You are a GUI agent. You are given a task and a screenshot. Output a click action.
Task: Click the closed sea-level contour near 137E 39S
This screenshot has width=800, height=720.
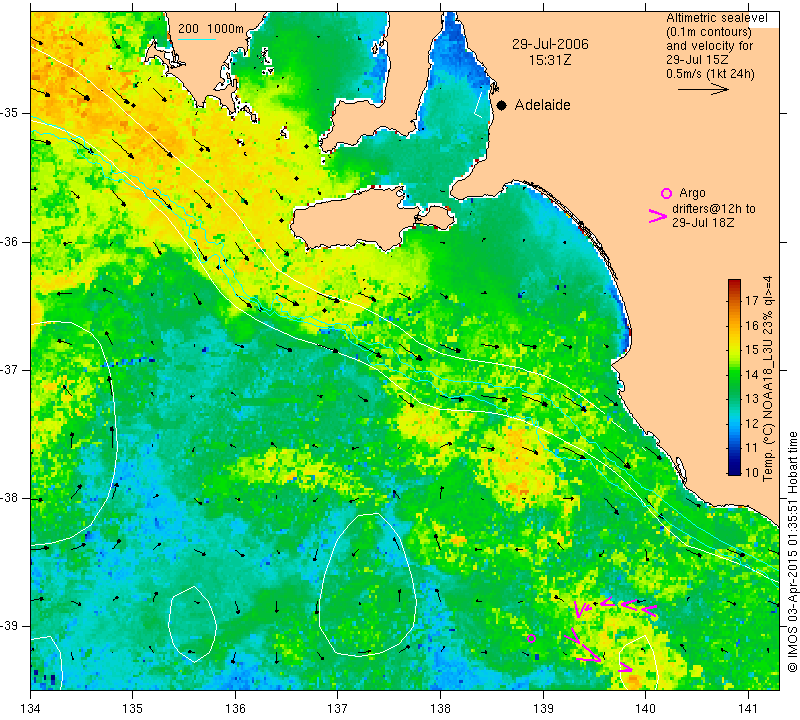click(367, 583)
